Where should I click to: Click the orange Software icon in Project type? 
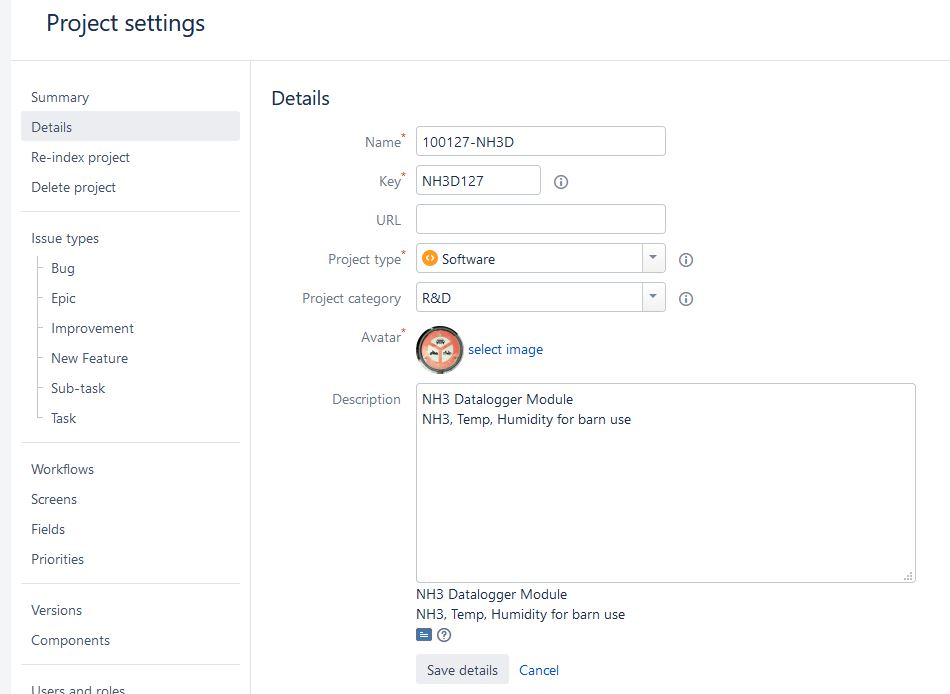tap(430, 258)
